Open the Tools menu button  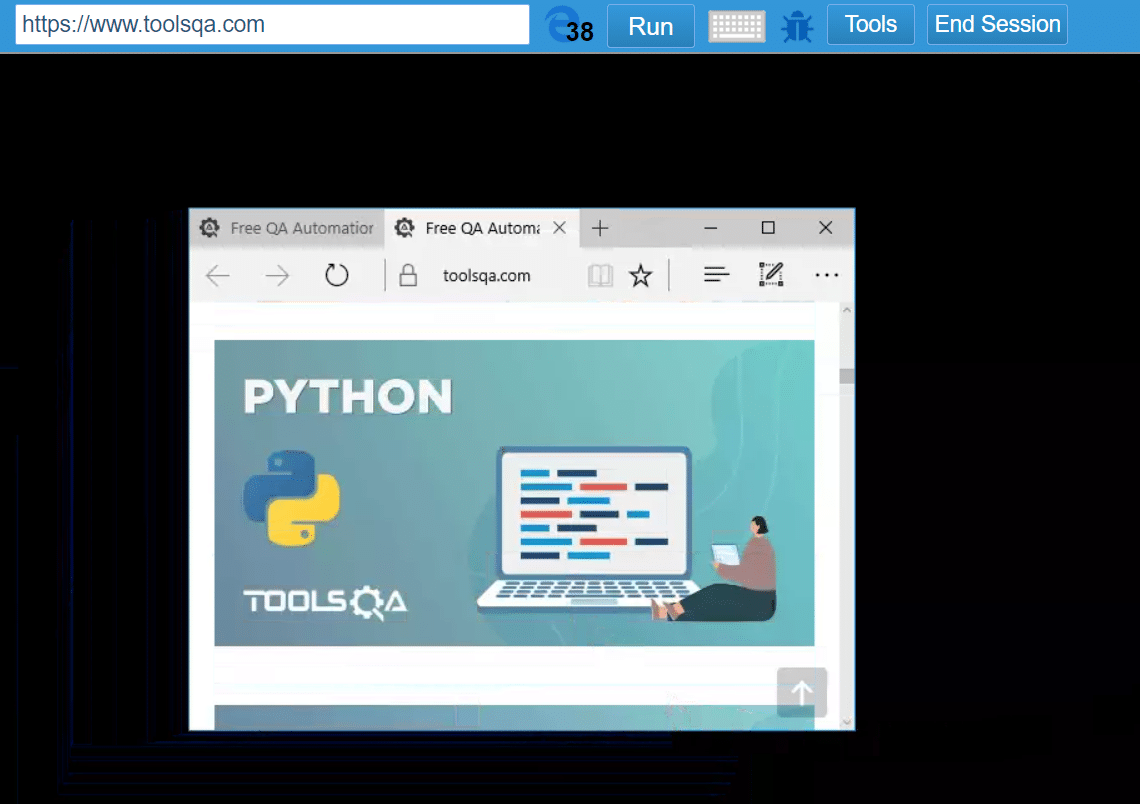point(870,24)
